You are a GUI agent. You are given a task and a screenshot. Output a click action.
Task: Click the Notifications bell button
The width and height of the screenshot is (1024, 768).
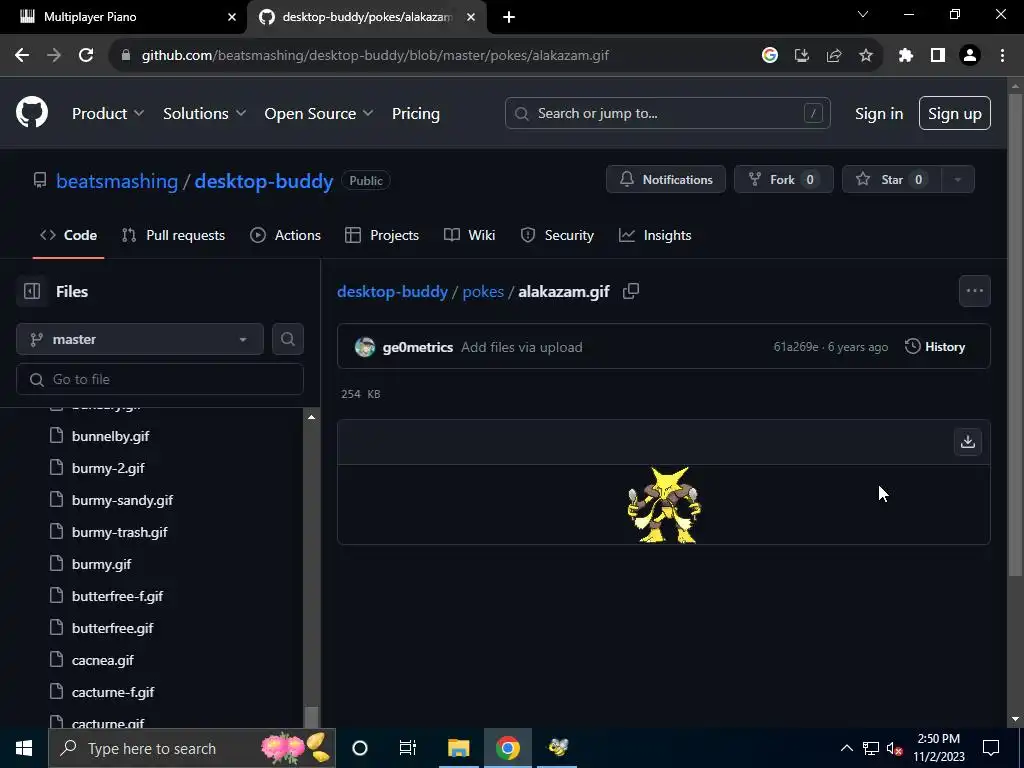tap(665, 180)
